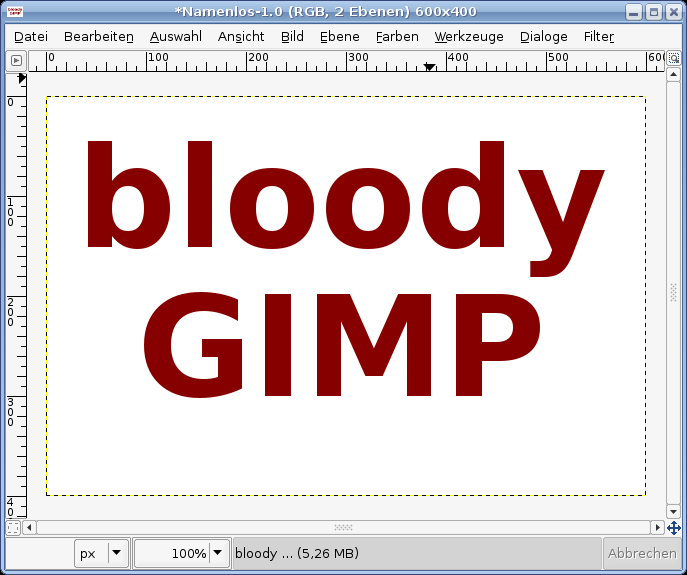Screen dimensions: 687x575
Task: Click the GIMP window icon in title bar
Action: point(15,12)
